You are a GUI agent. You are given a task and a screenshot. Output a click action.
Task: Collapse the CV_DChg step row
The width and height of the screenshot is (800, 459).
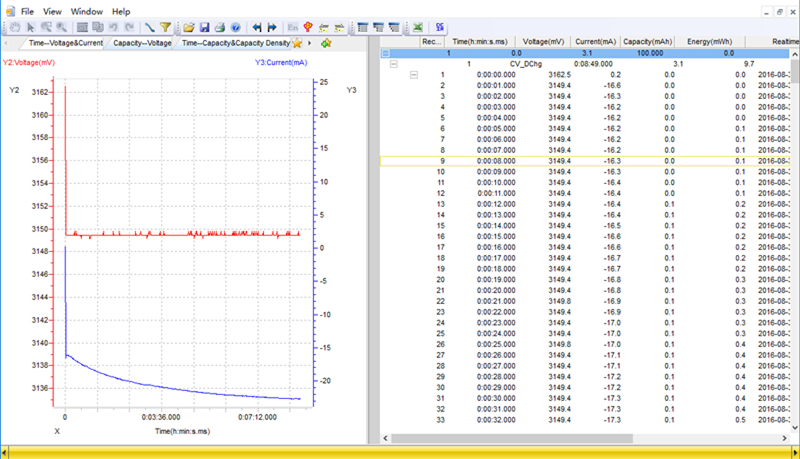point(395,63)
